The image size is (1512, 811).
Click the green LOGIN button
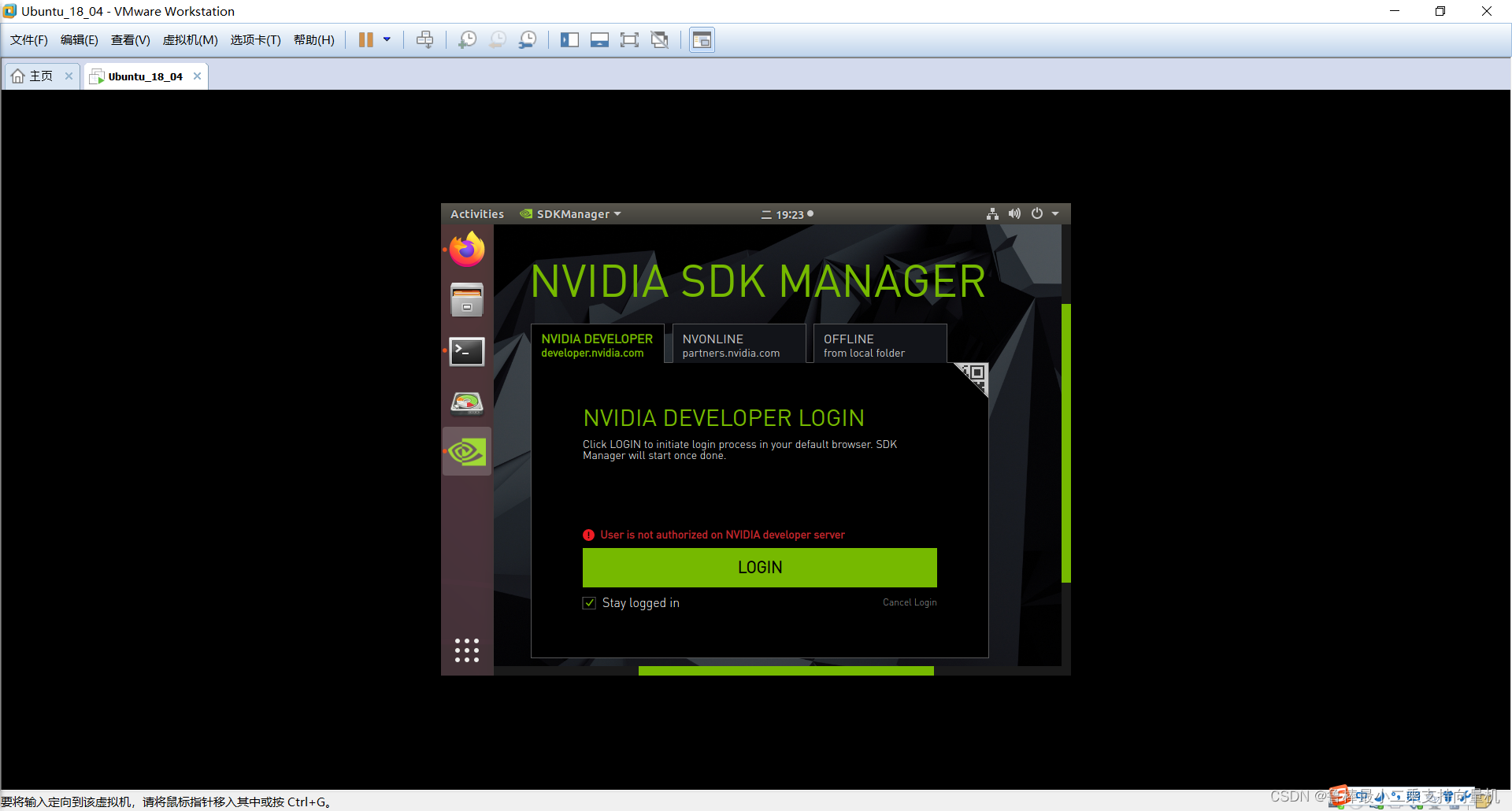(x=760, y=568)
